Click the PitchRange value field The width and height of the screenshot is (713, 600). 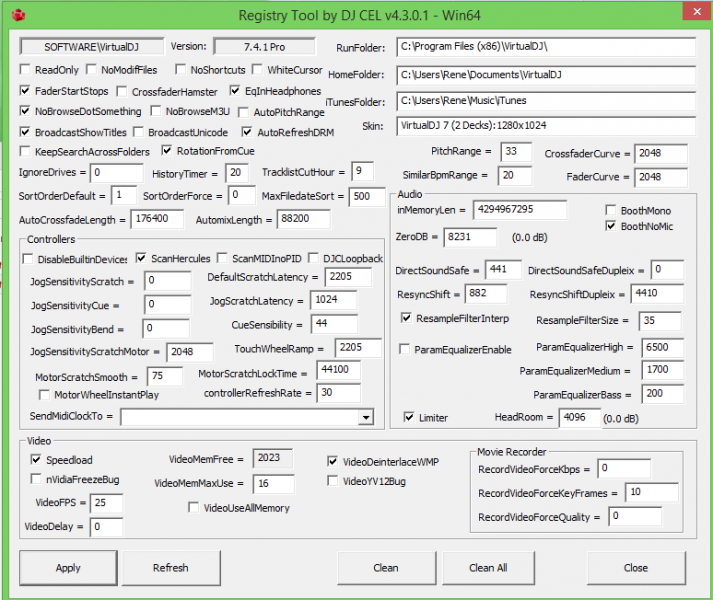[x=516, y=152]
